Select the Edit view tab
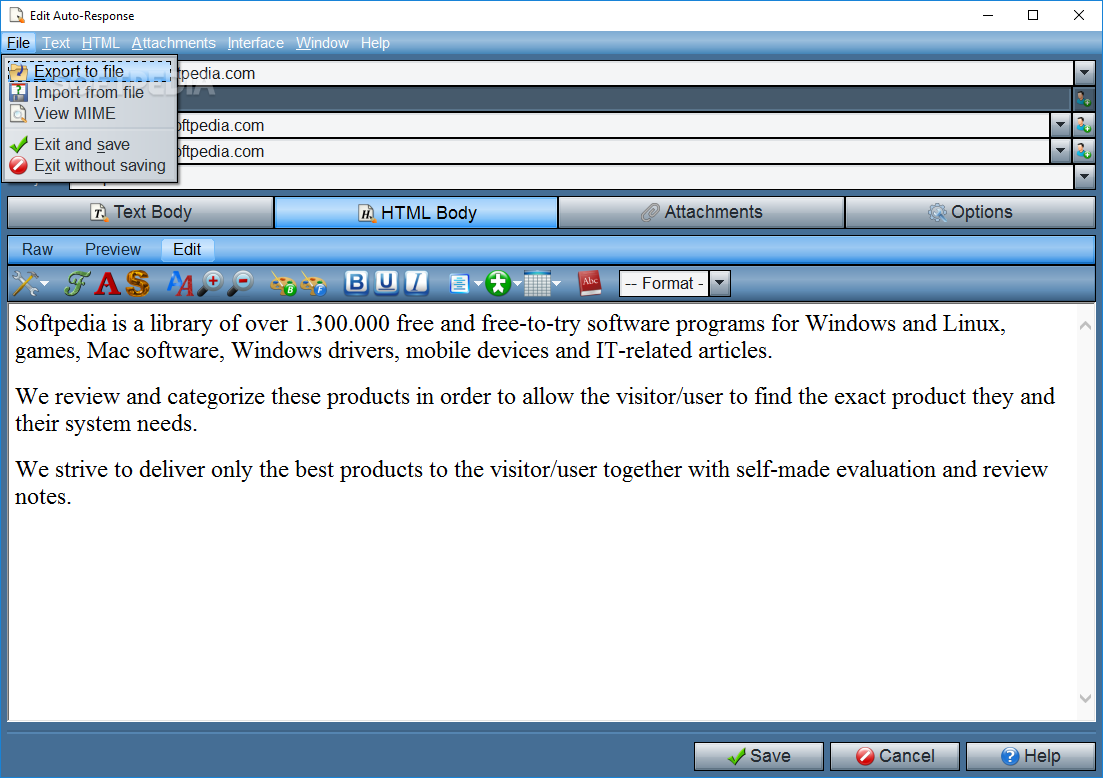 click(187, 250)
